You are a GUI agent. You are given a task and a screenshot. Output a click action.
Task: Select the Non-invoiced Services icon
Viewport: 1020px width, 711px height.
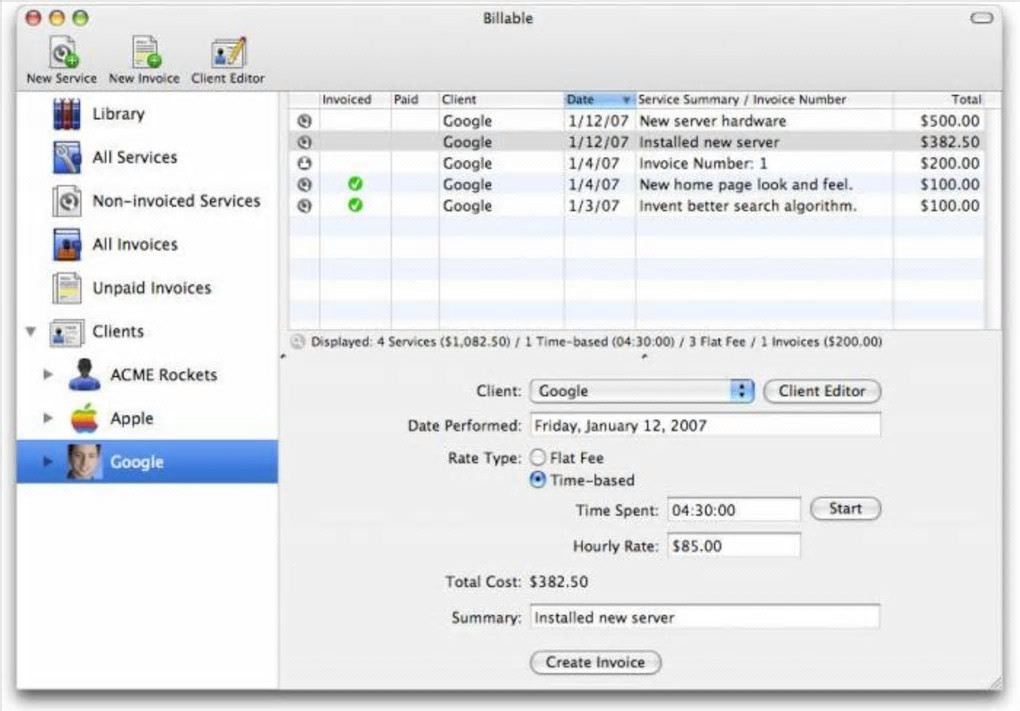[66, 201]
